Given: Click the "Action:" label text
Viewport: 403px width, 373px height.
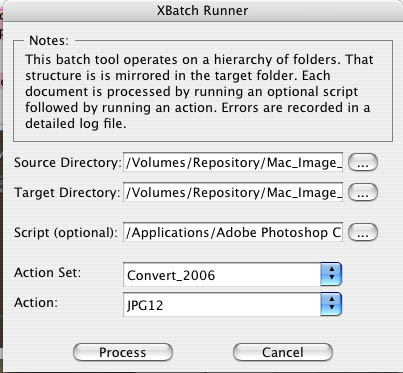Looking at the screenshot, I should point(36,303).
